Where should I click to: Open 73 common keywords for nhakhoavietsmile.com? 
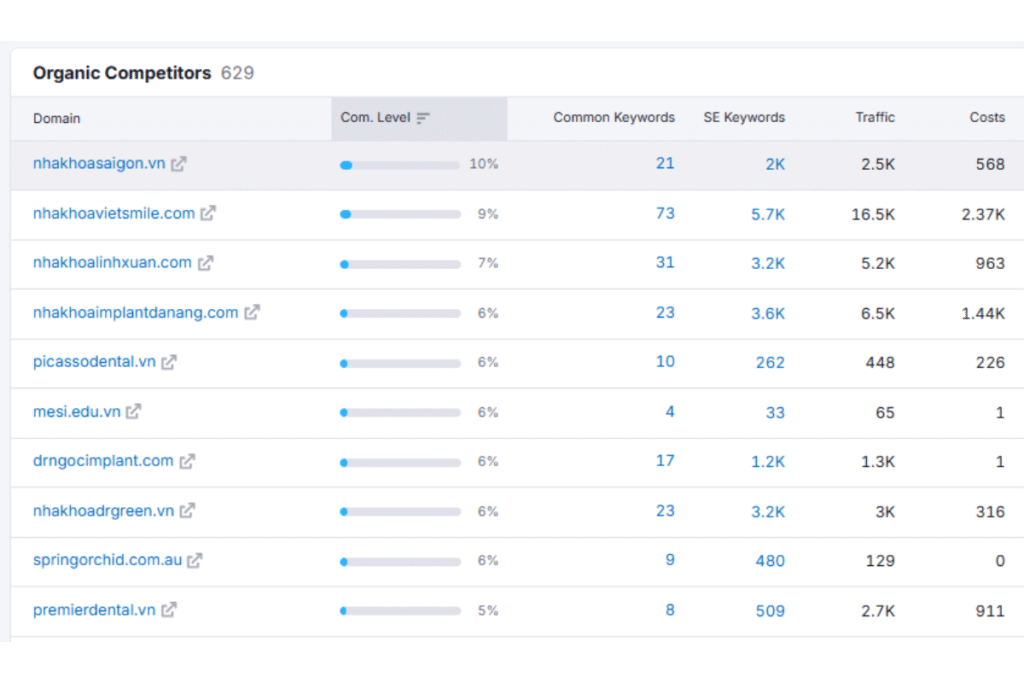coord(665,213)
